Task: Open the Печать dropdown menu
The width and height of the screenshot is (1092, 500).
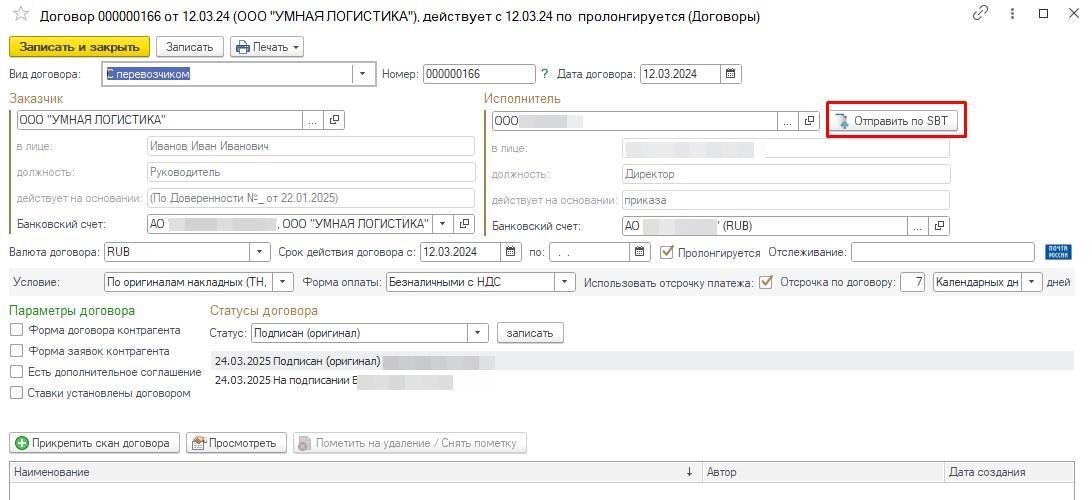Action: [x=267, y=47]
